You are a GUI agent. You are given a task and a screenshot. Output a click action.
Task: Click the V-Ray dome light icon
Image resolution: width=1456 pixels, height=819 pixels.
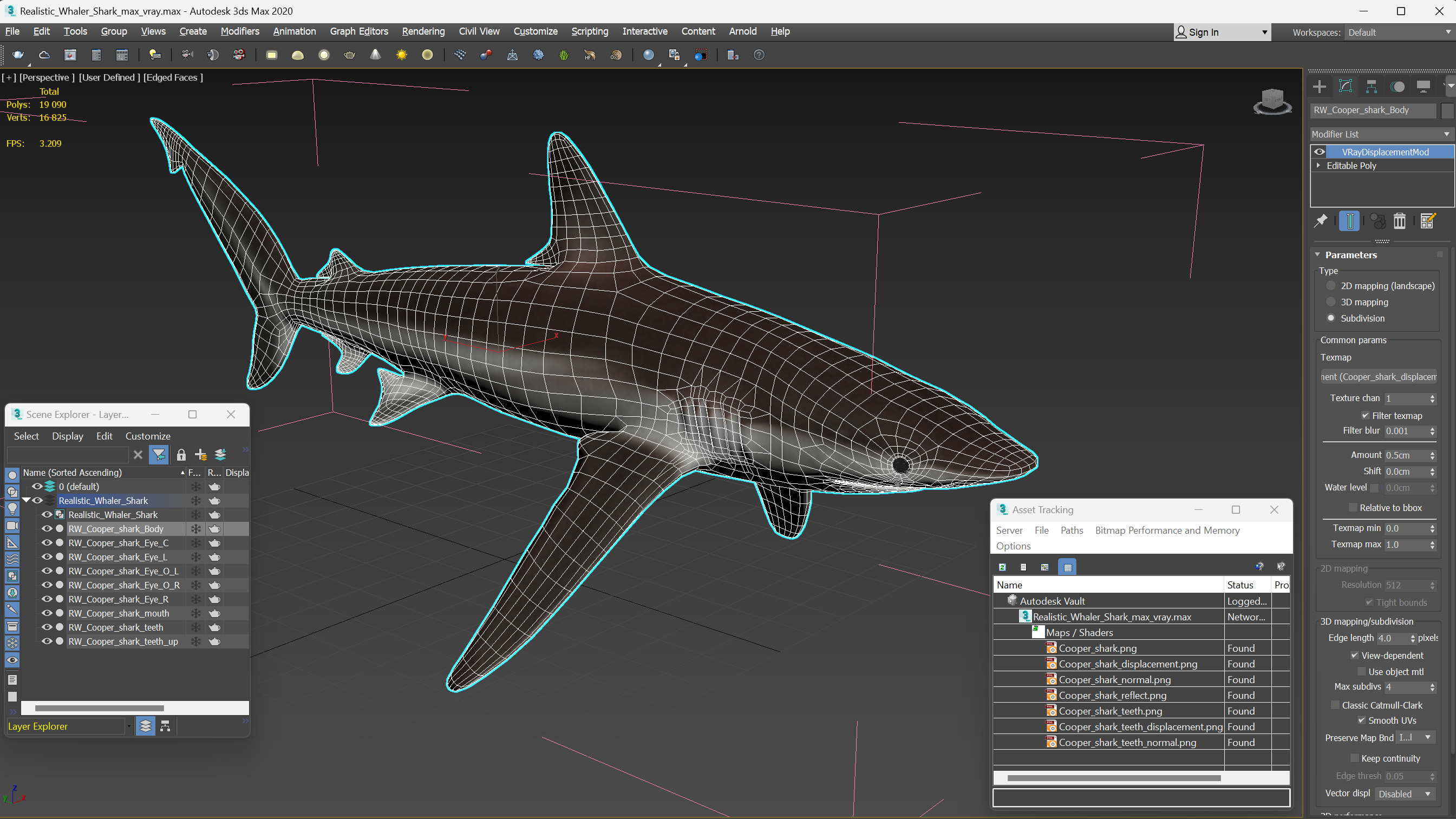click(298, 55)
